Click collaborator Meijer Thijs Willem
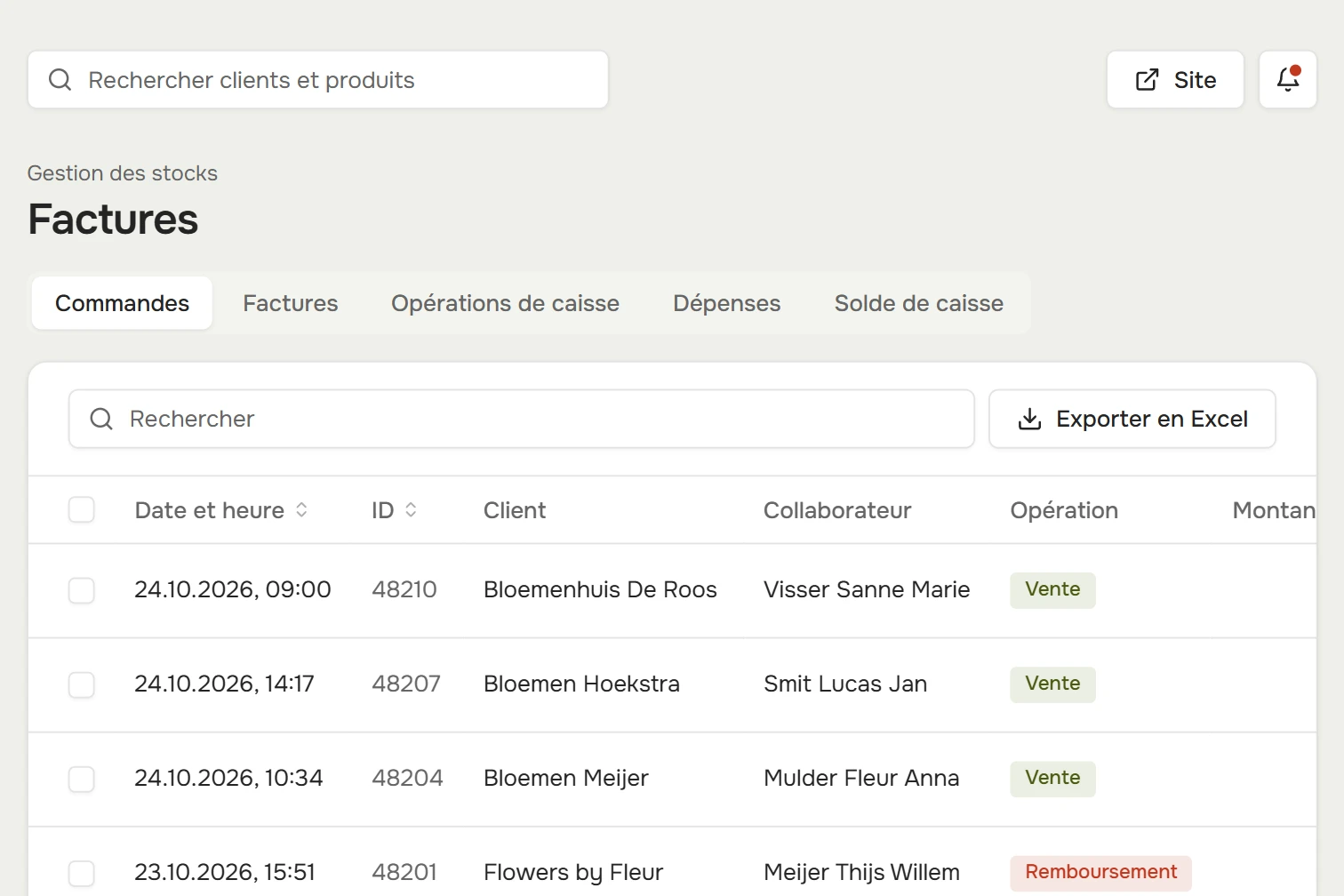 click(861, 872)
